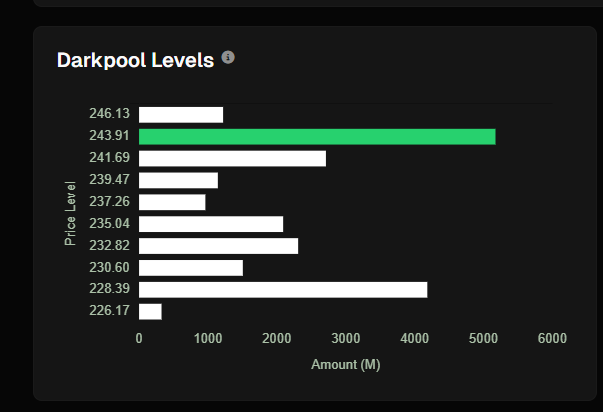
Task: Click the 243.91 axis label
Action: tap(110, 135)
